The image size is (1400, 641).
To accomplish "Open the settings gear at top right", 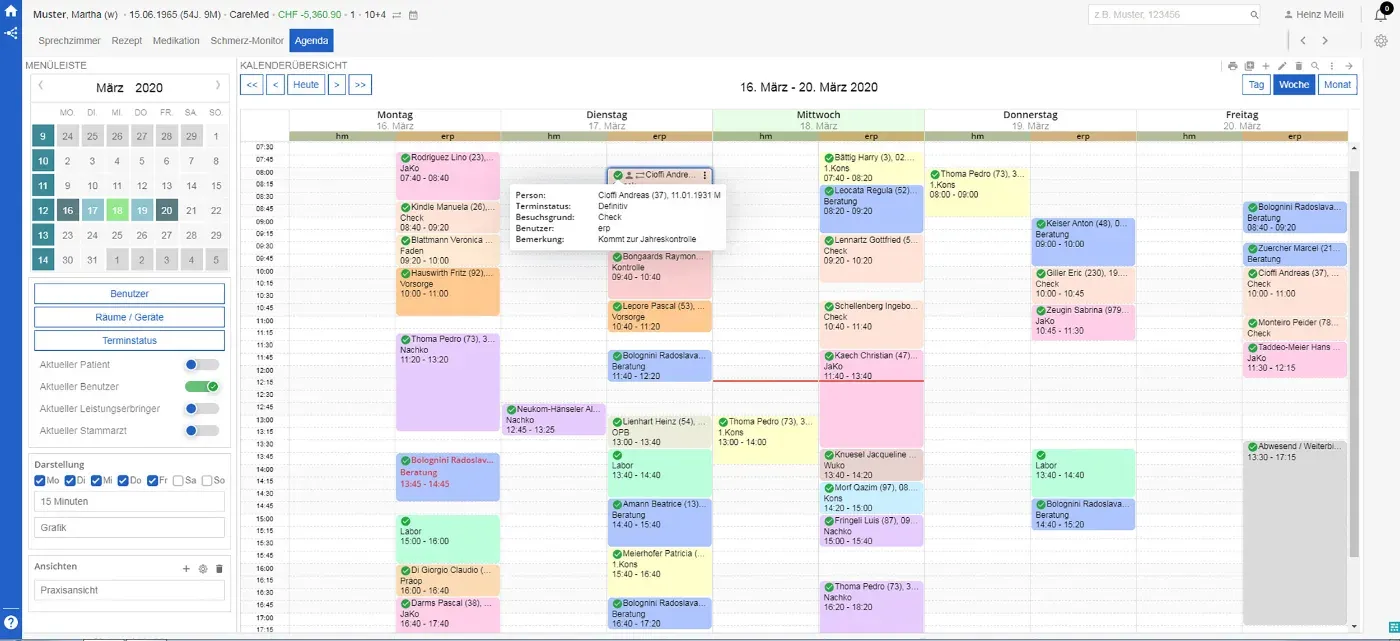I will coord(1381,41).
